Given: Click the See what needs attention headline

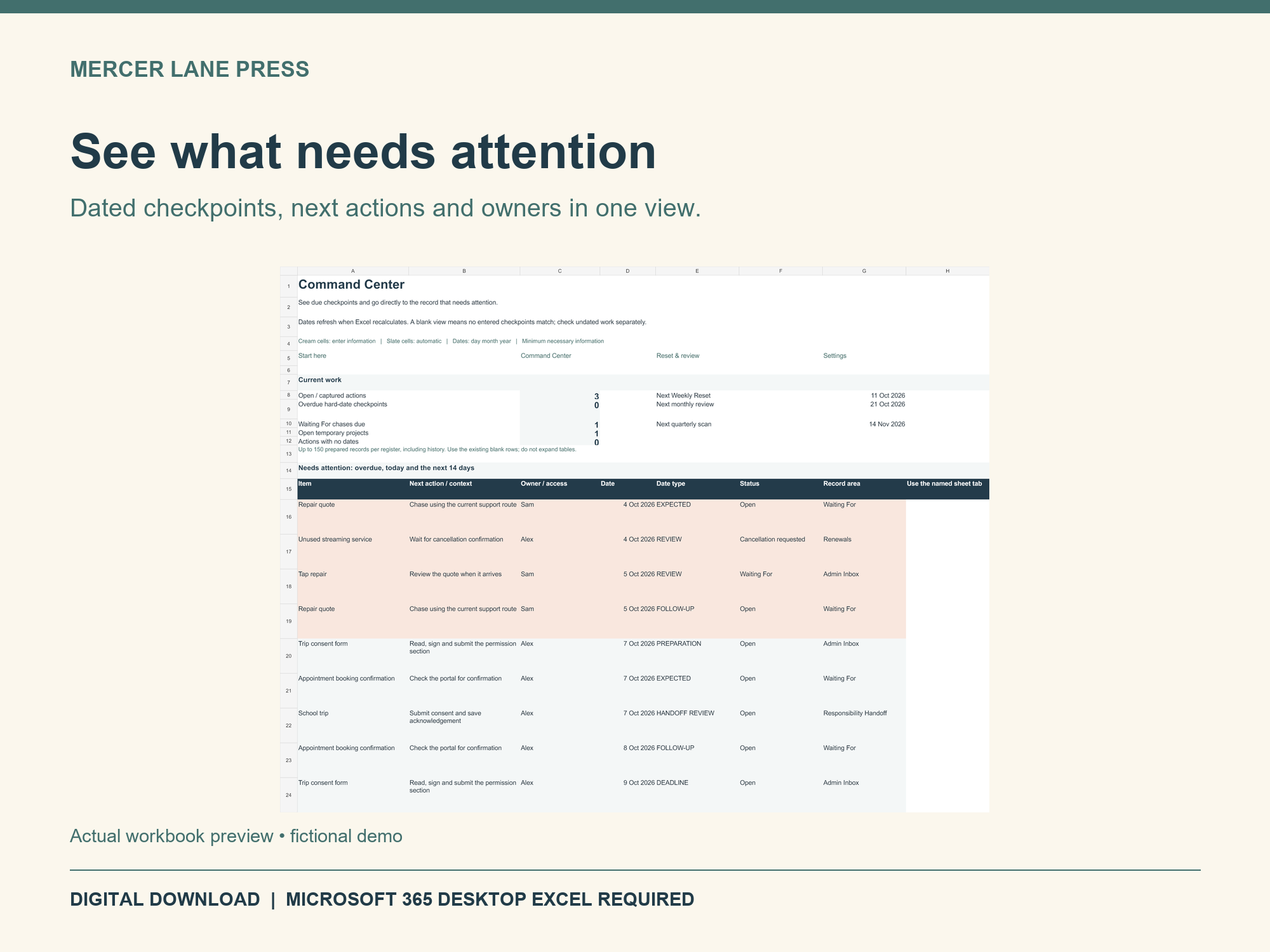Looking at the screenshot, I should coord(363,152).
